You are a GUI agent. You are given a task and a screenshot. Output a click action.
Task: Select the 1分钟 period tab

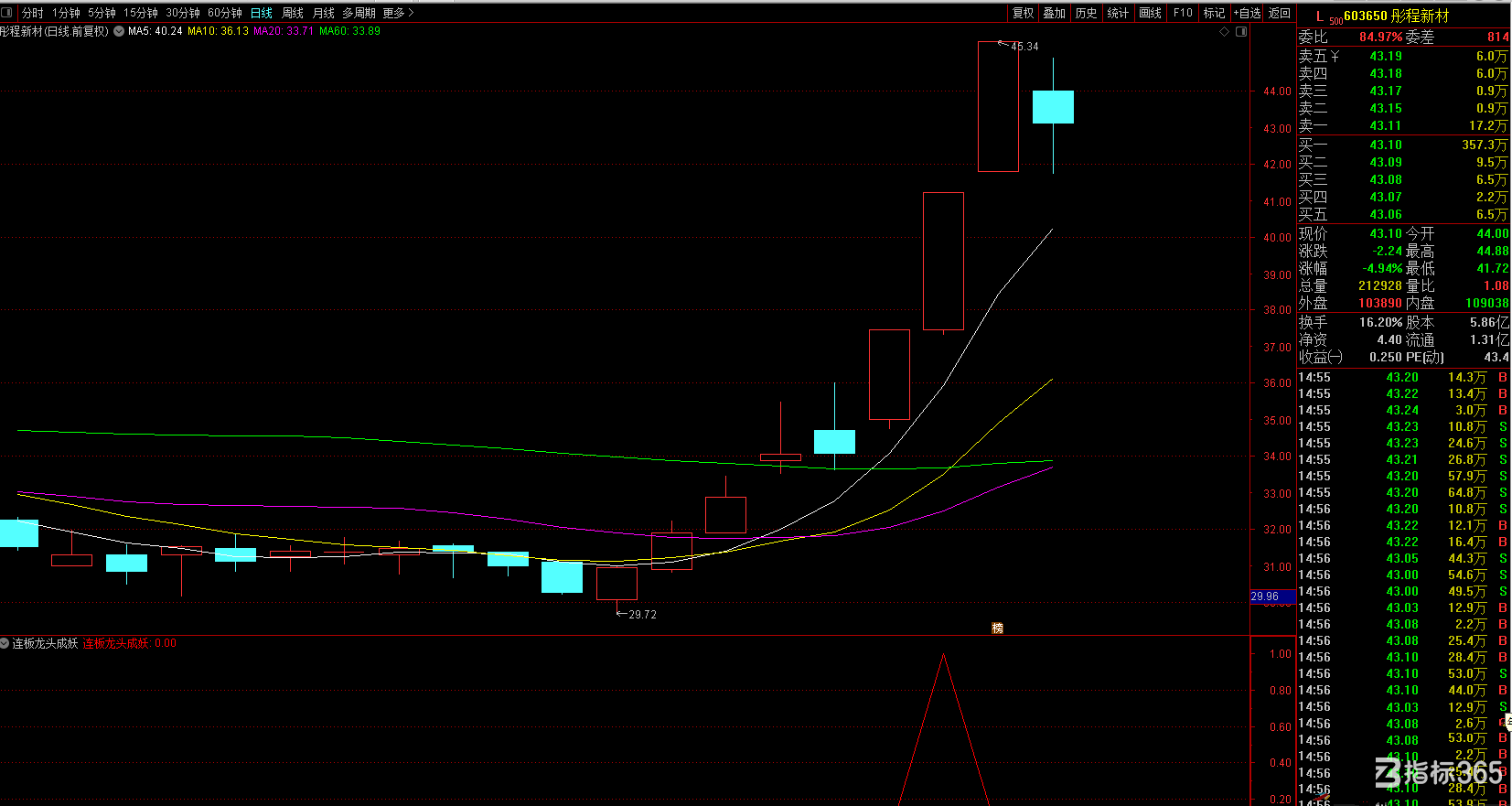point(67,13)
